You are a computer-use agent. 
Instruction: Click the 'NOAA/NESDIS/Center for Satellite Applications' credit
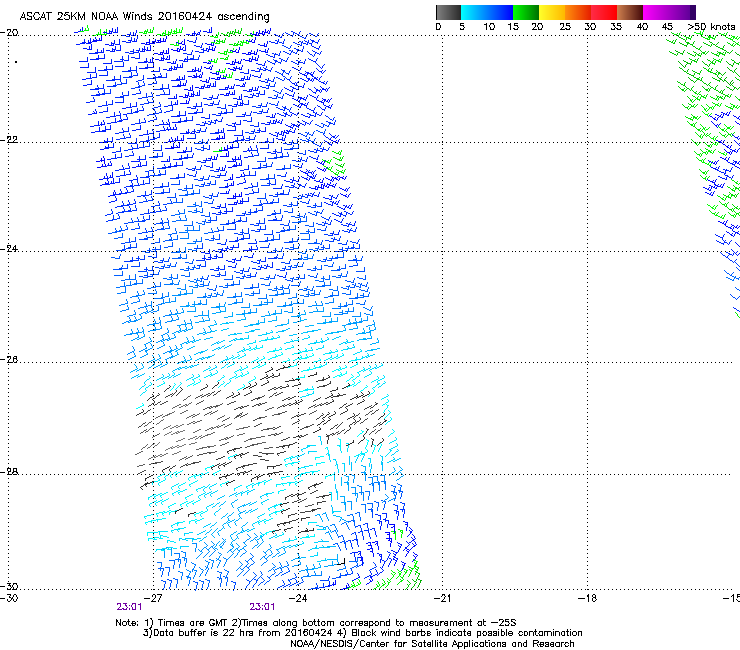point(432,644)
